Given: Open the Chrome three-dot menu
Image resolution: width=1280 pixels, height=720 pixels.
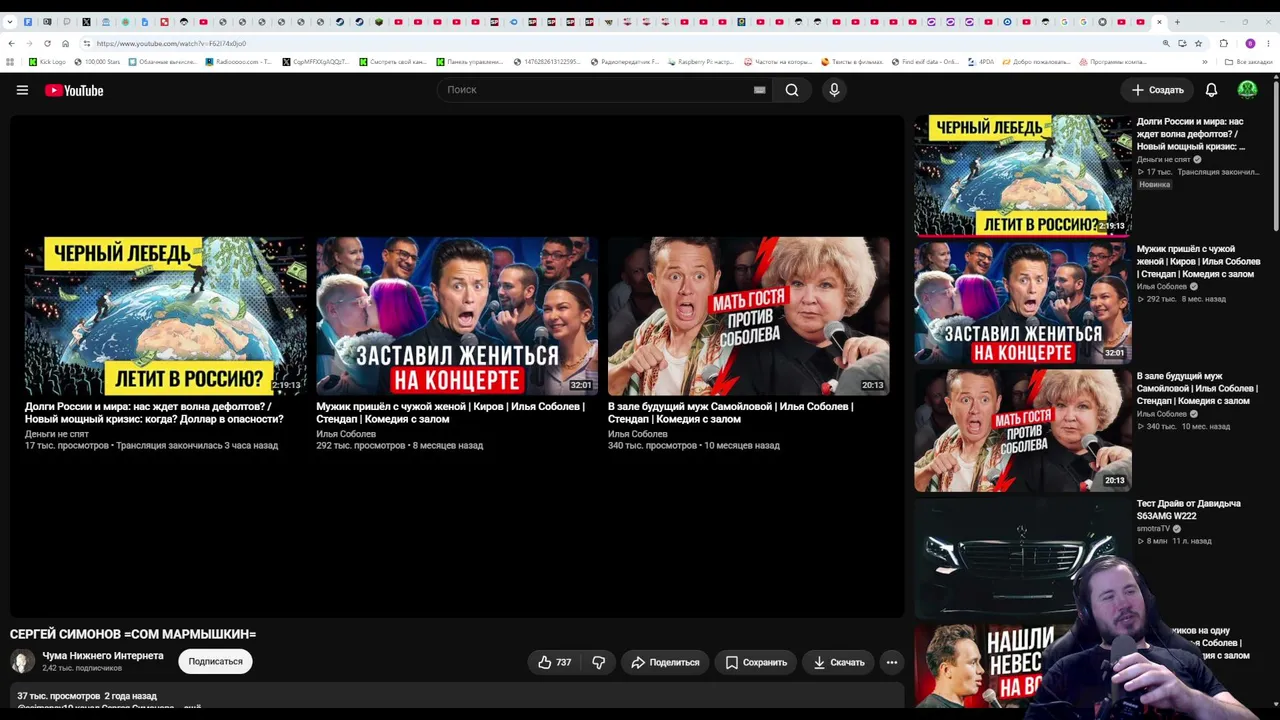Looking at the screenshot, I should coord(1269,43).
